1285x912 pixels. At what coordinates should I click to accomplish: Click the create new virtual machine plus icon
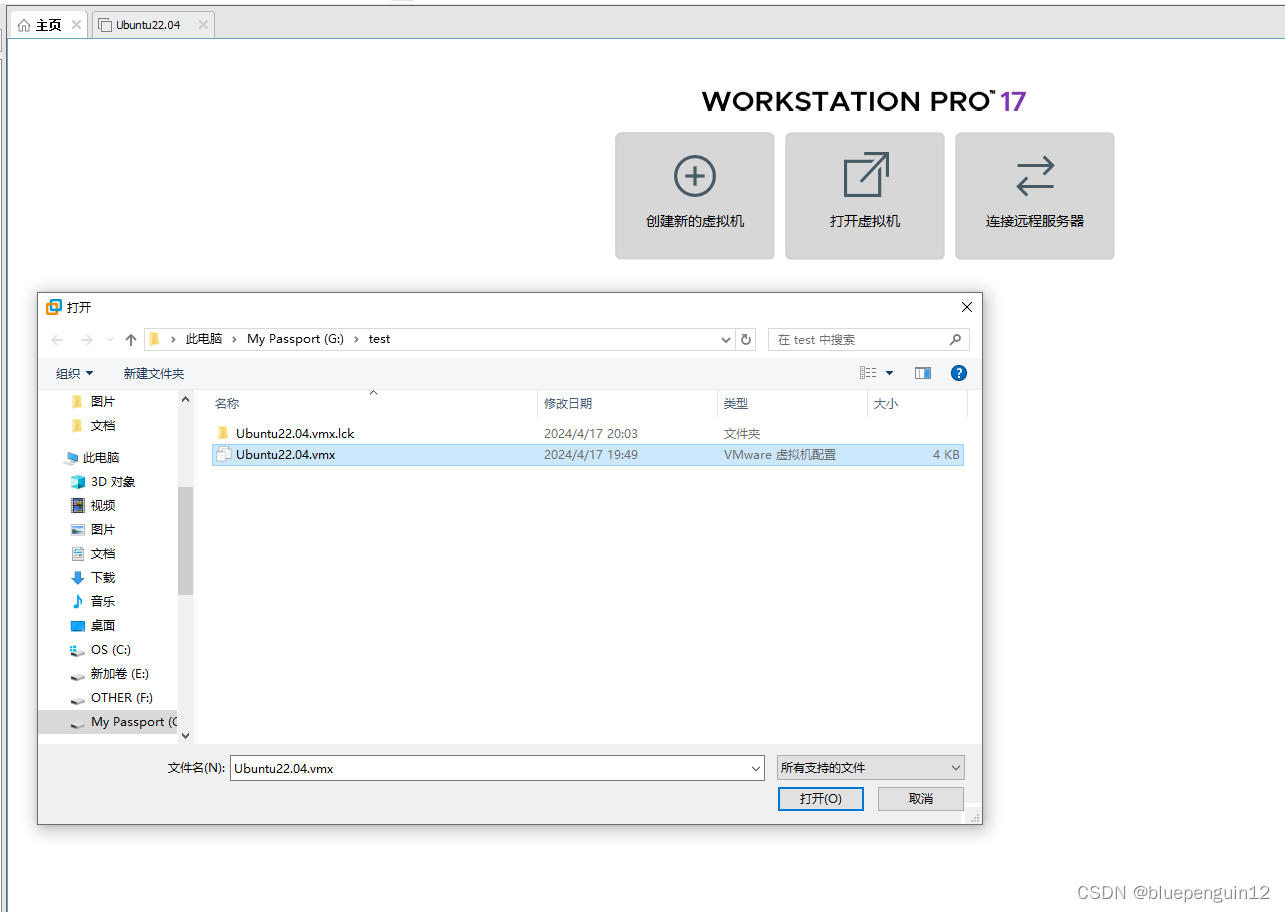pos(695,176)
